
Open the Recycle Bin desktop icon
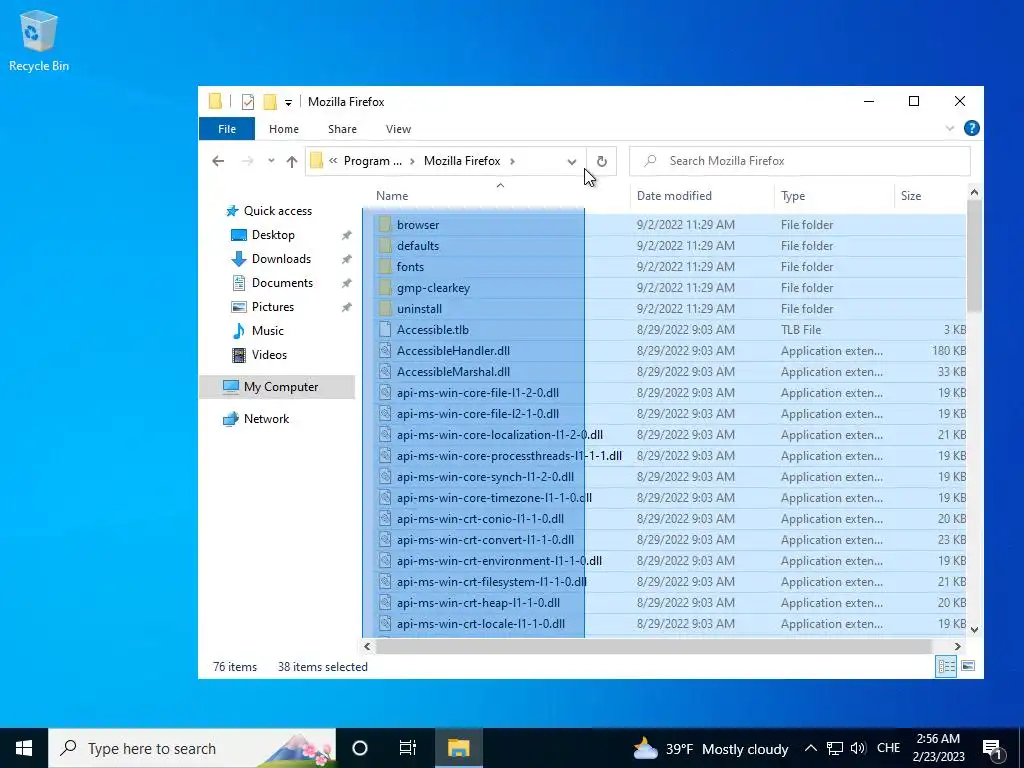(39, 40)
